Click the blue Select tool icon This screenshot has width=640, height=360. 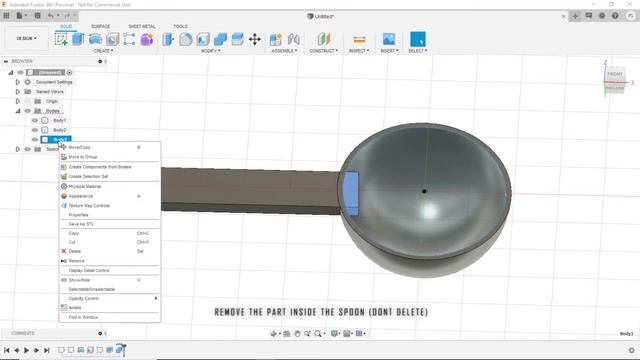[418, 39]
